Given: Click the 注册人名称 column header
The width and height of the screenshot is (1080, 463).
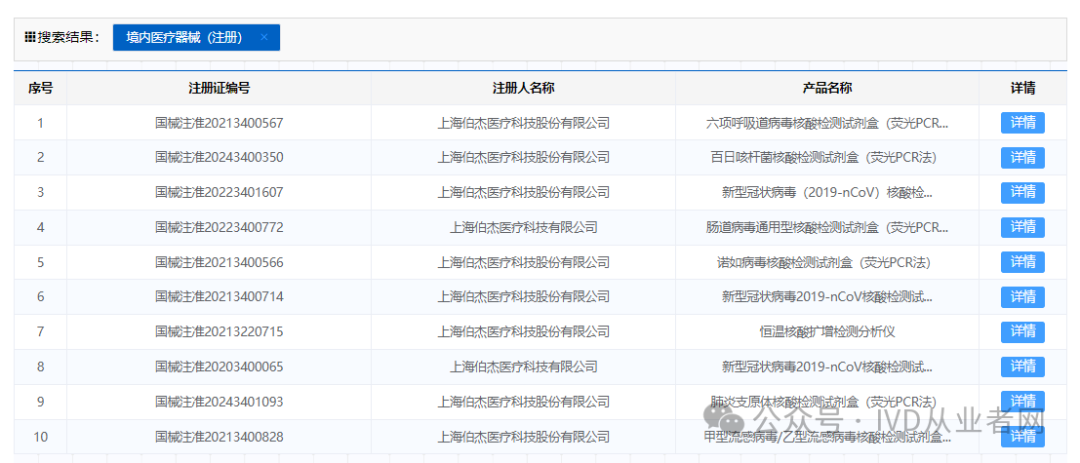Looking at the screenshot, I should coord(523,88).
